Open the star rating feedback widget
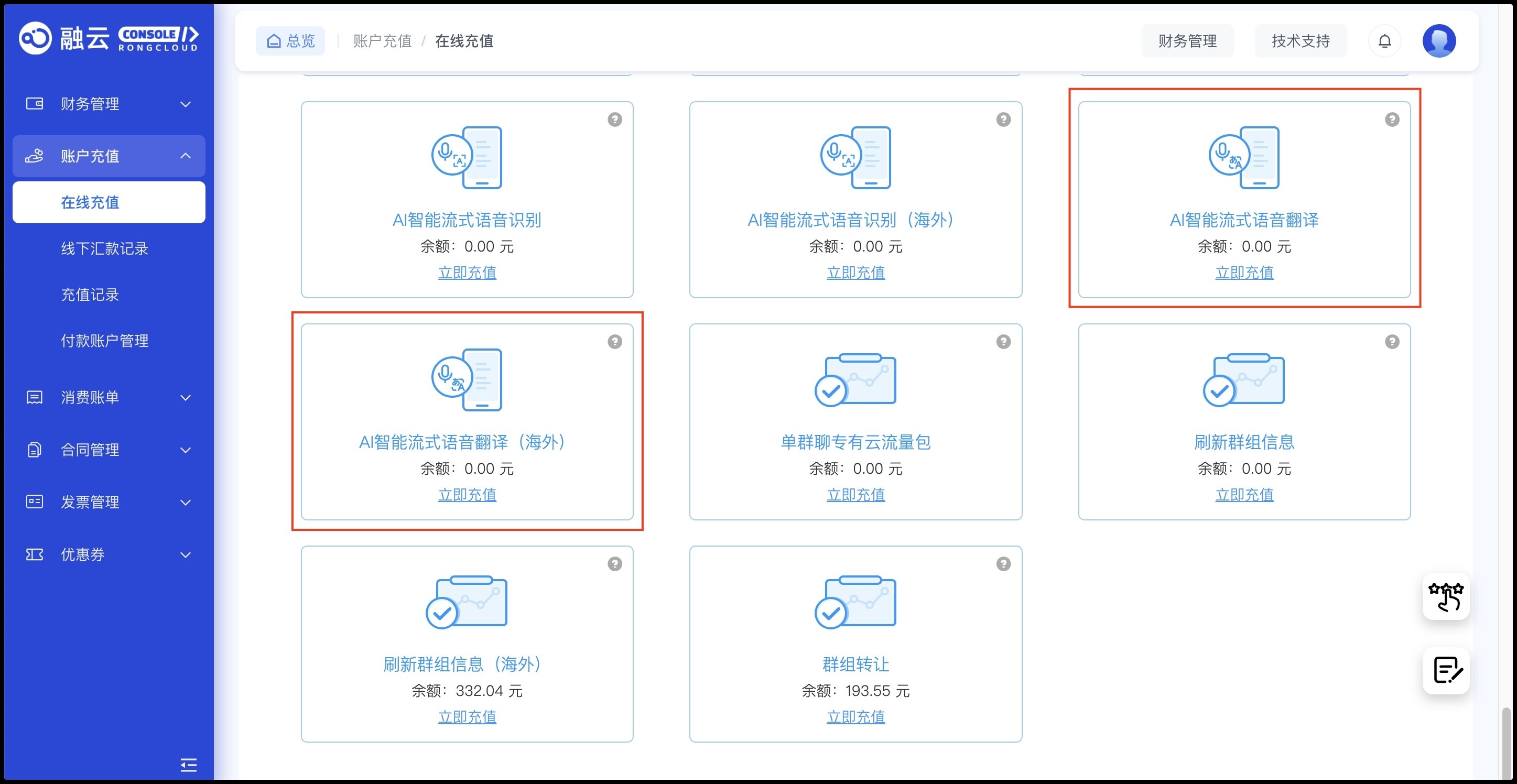Viewport: 1517px width, 784px height. (x=1446, y=596)
